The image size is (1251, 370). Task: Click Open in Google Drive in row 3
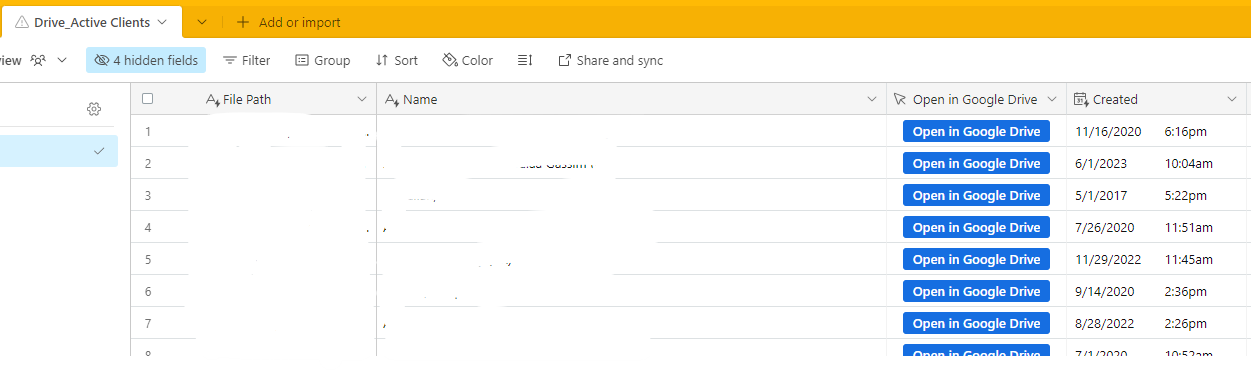[976, 195]
